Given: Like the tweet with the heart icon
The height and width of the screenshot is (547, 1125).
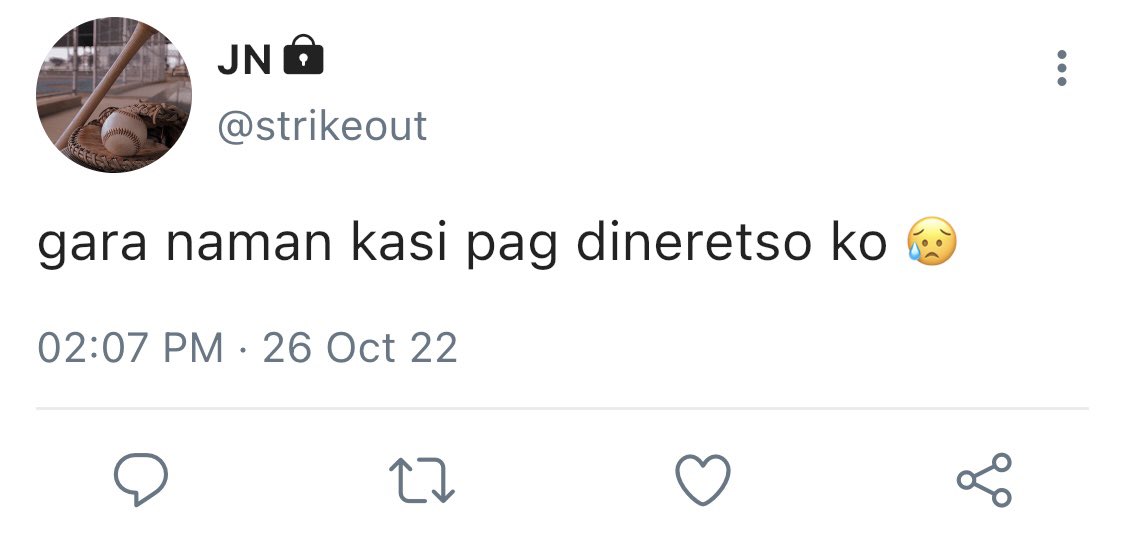Looking at the screenshot, I should click(x=703, y=480).
